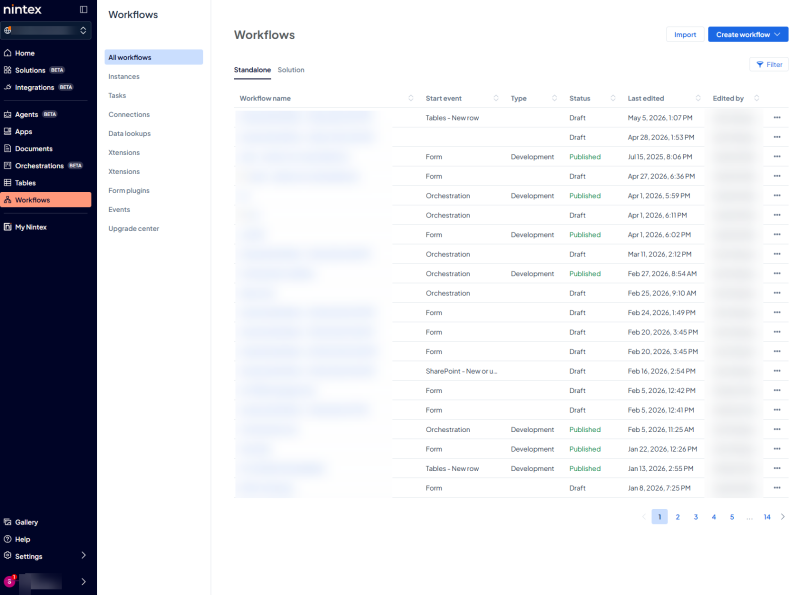Open Solutions in sidebar

30,70
